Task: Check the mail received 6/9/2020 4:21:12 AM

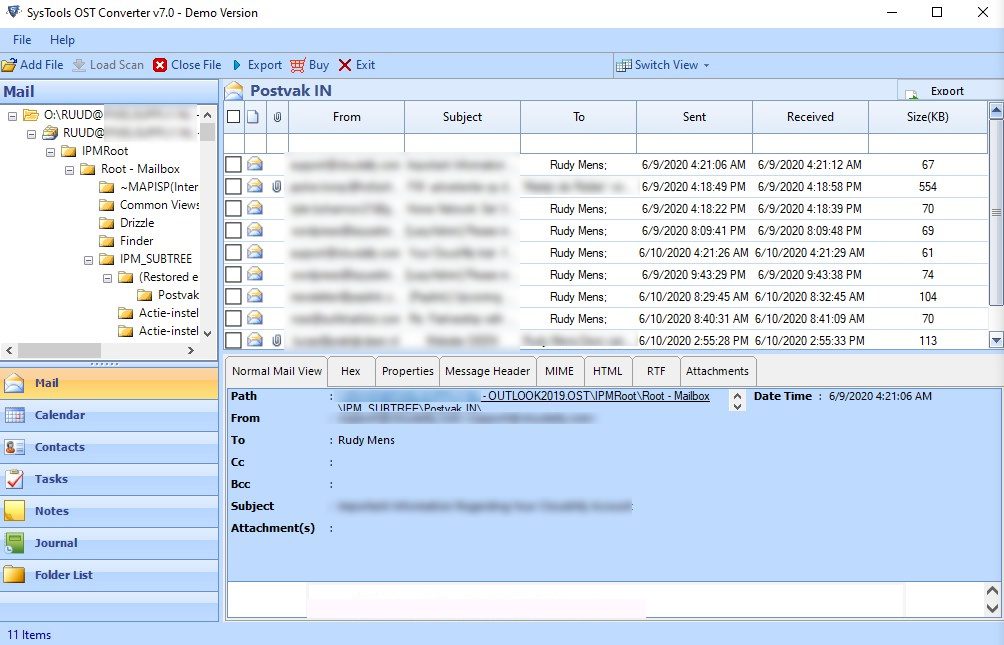Action: coord(234,165)
